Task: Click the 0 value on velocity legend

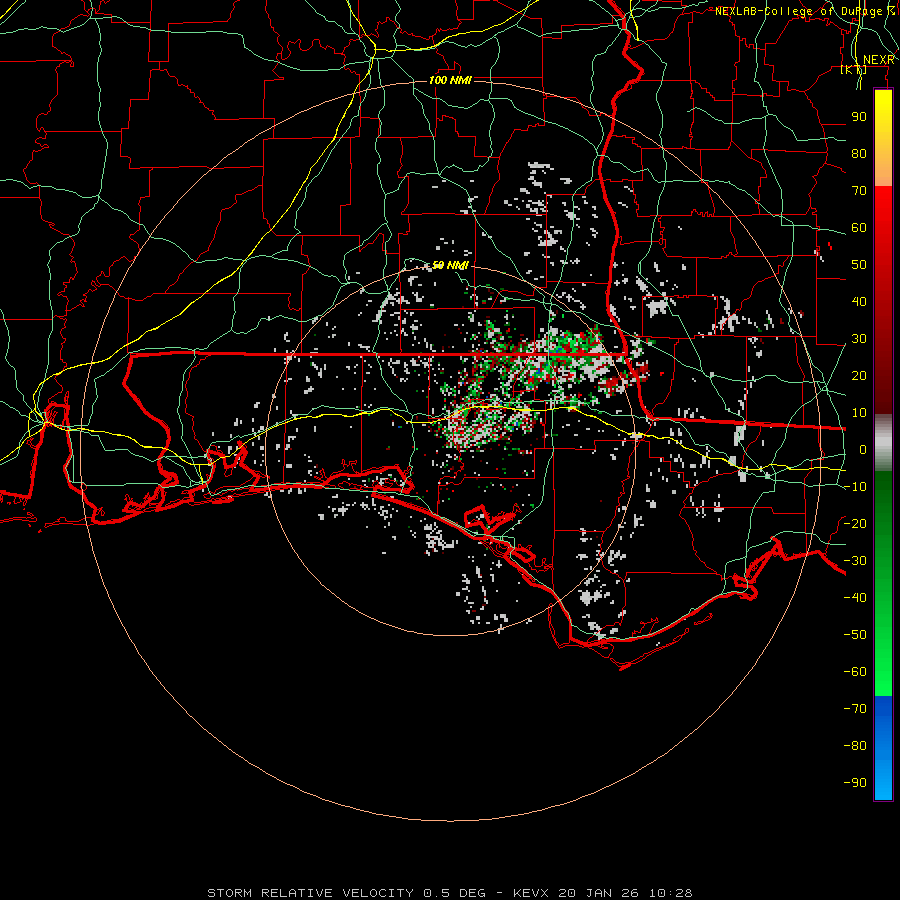Action: (x=863, y=449)
